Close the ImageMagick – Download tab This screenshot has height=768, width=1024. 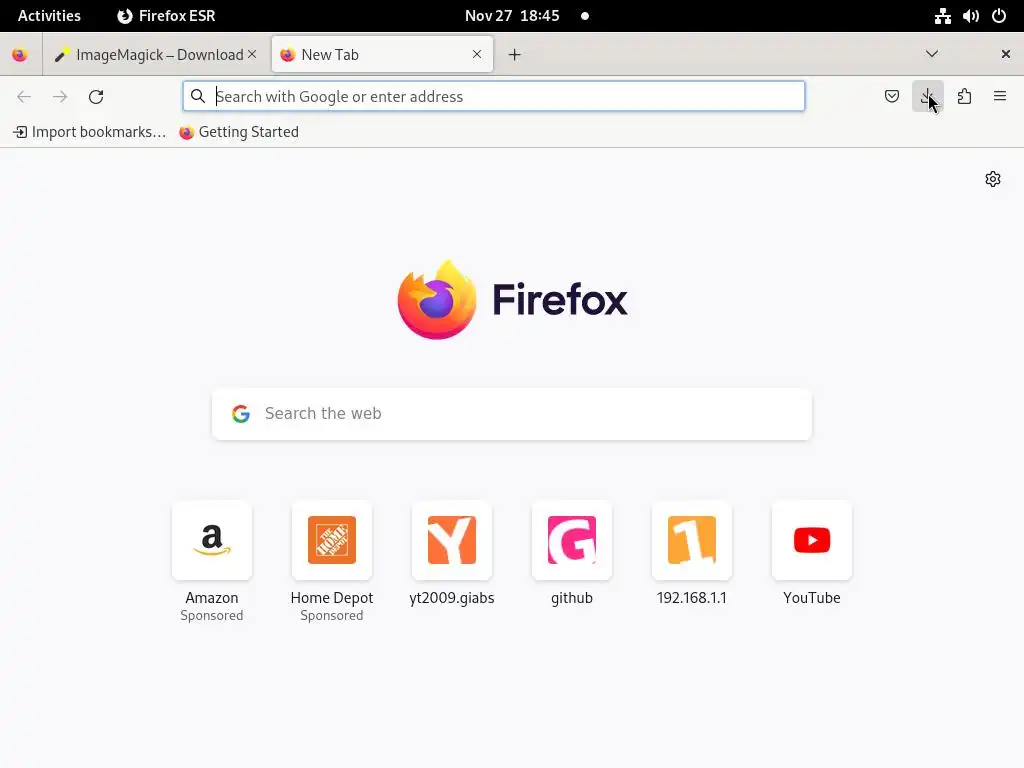point(252,54)
